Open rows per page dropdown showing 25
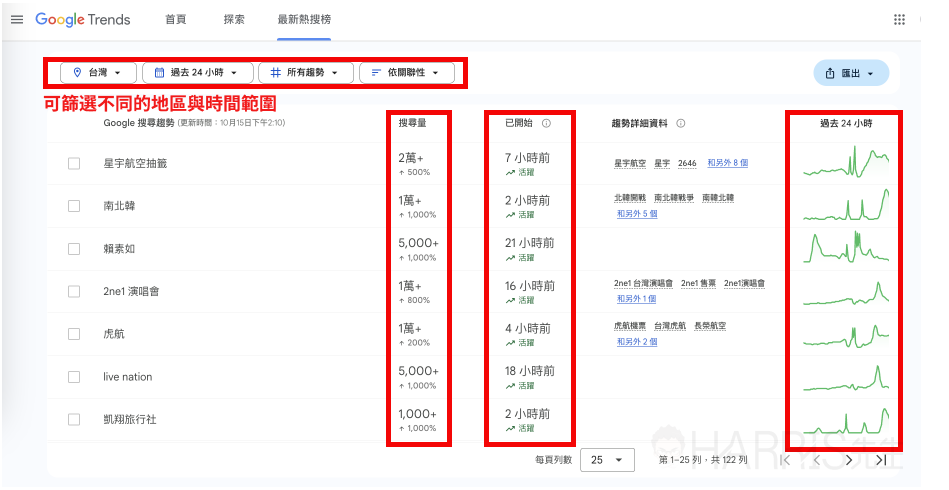This screenshot has width=949, height=490. point(607,460)
